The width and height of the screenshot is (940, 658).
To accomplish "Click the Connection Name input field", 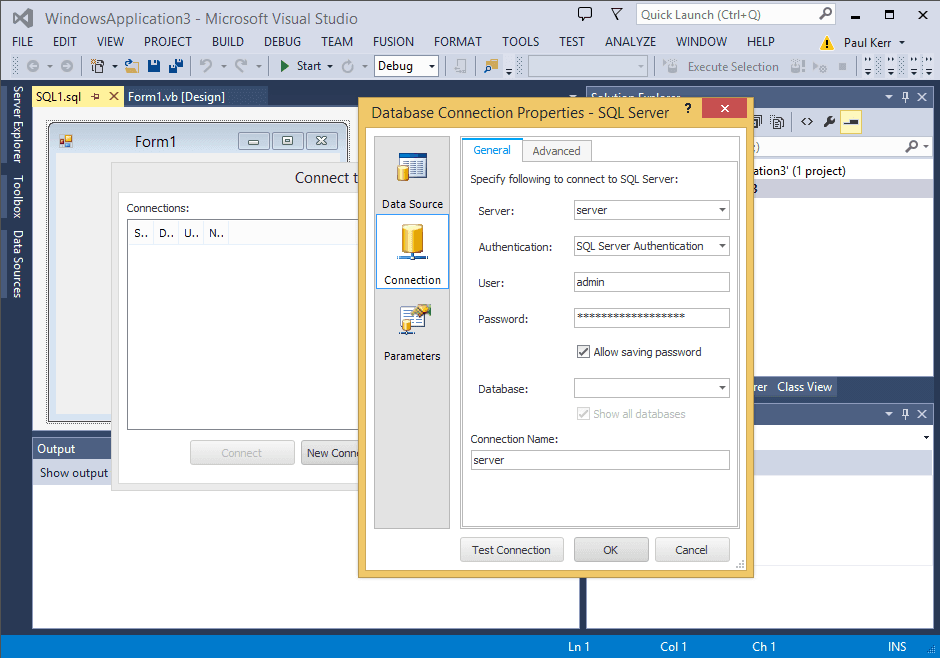I will pos(600,460).
